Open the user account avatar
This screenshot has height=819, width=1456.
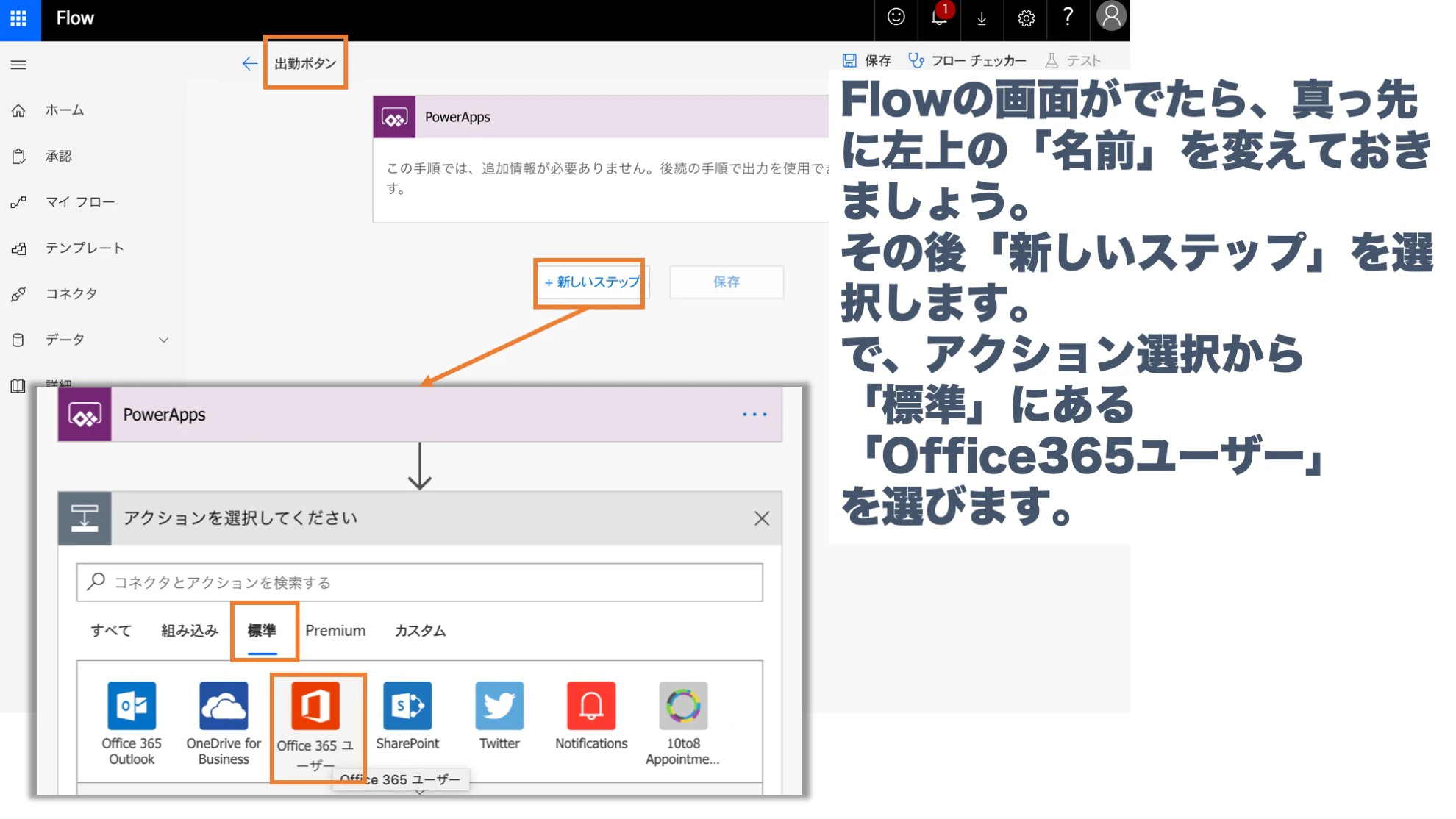(1111, 16)
